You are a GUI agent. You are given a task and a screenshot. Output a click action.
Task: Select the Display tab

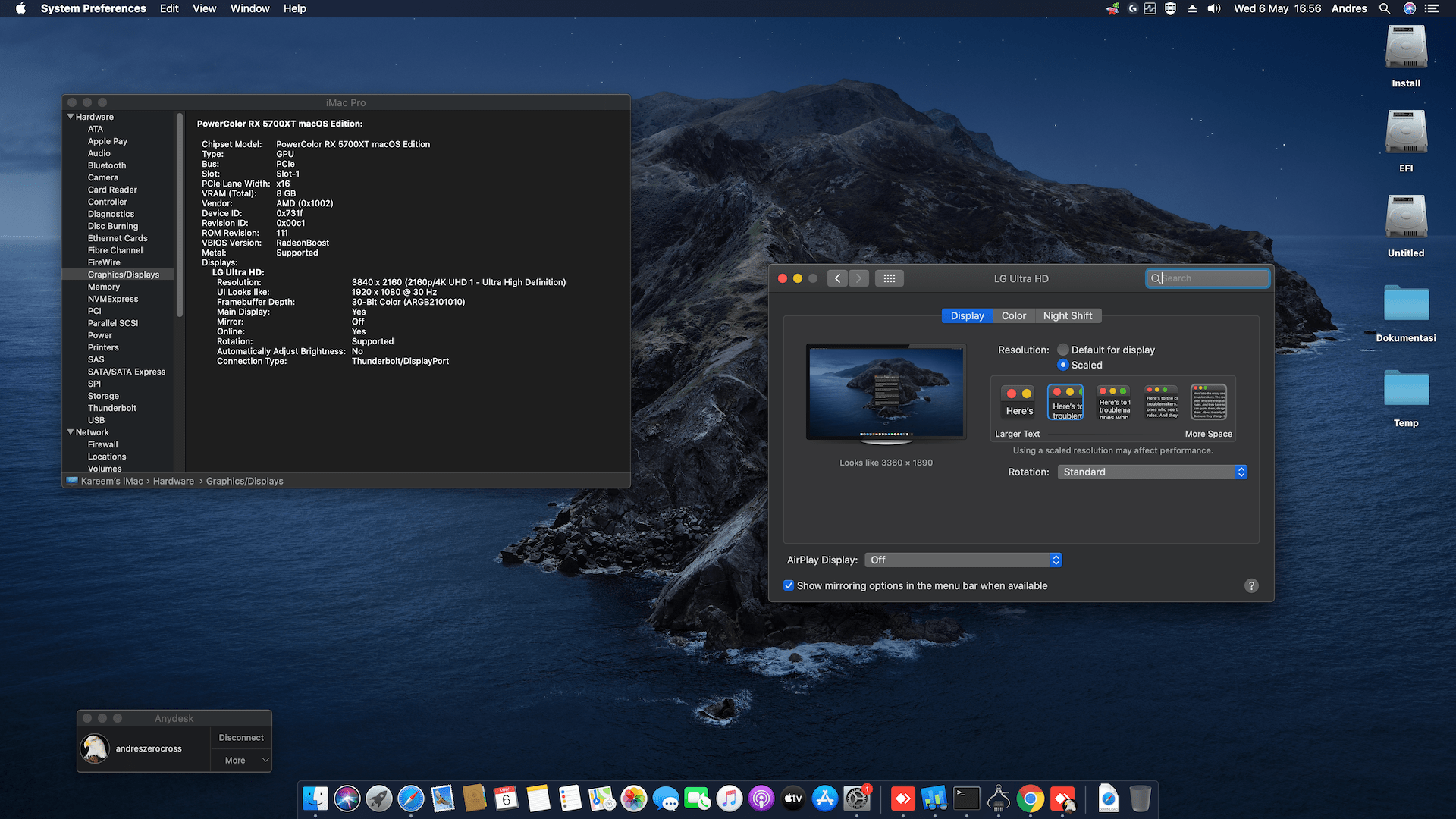(968, 315)
